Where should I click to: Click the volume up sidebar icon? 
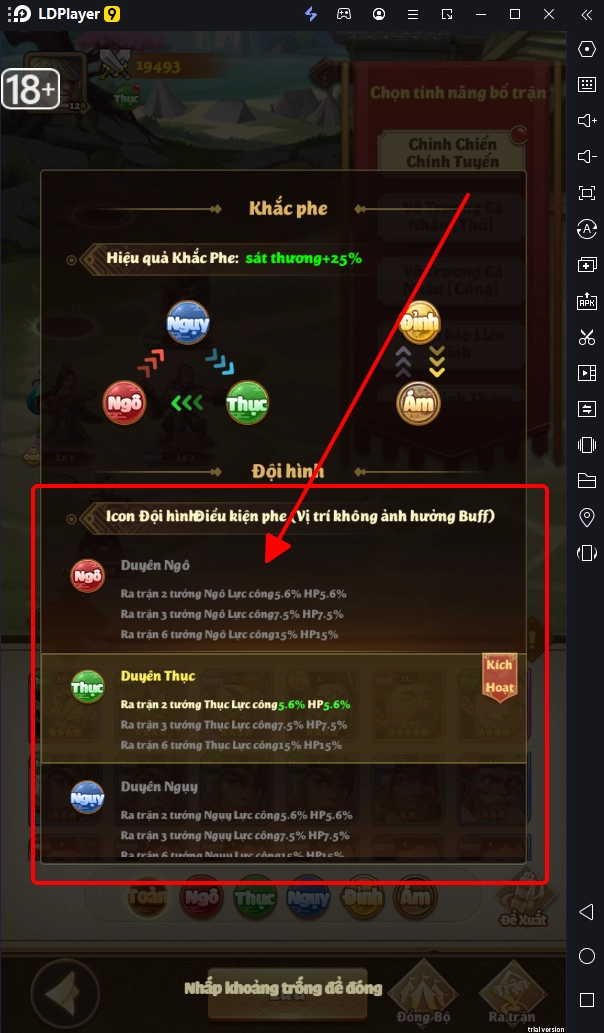586,120
